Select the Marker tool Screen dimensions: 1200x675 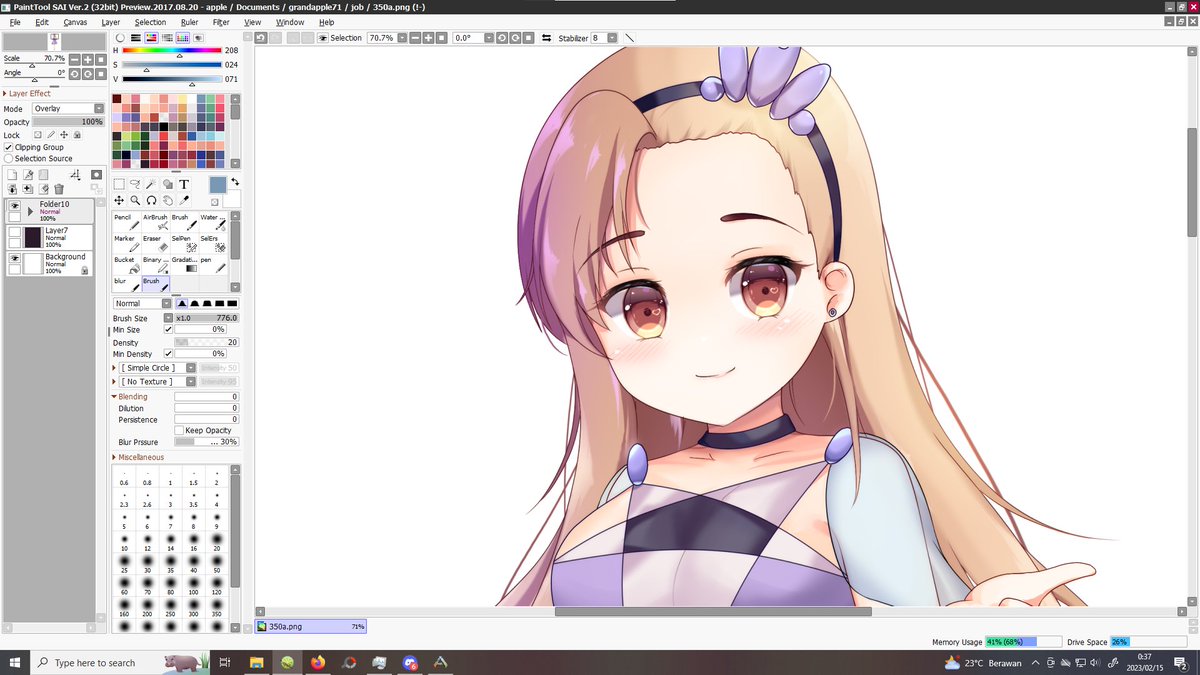[126, 244]
